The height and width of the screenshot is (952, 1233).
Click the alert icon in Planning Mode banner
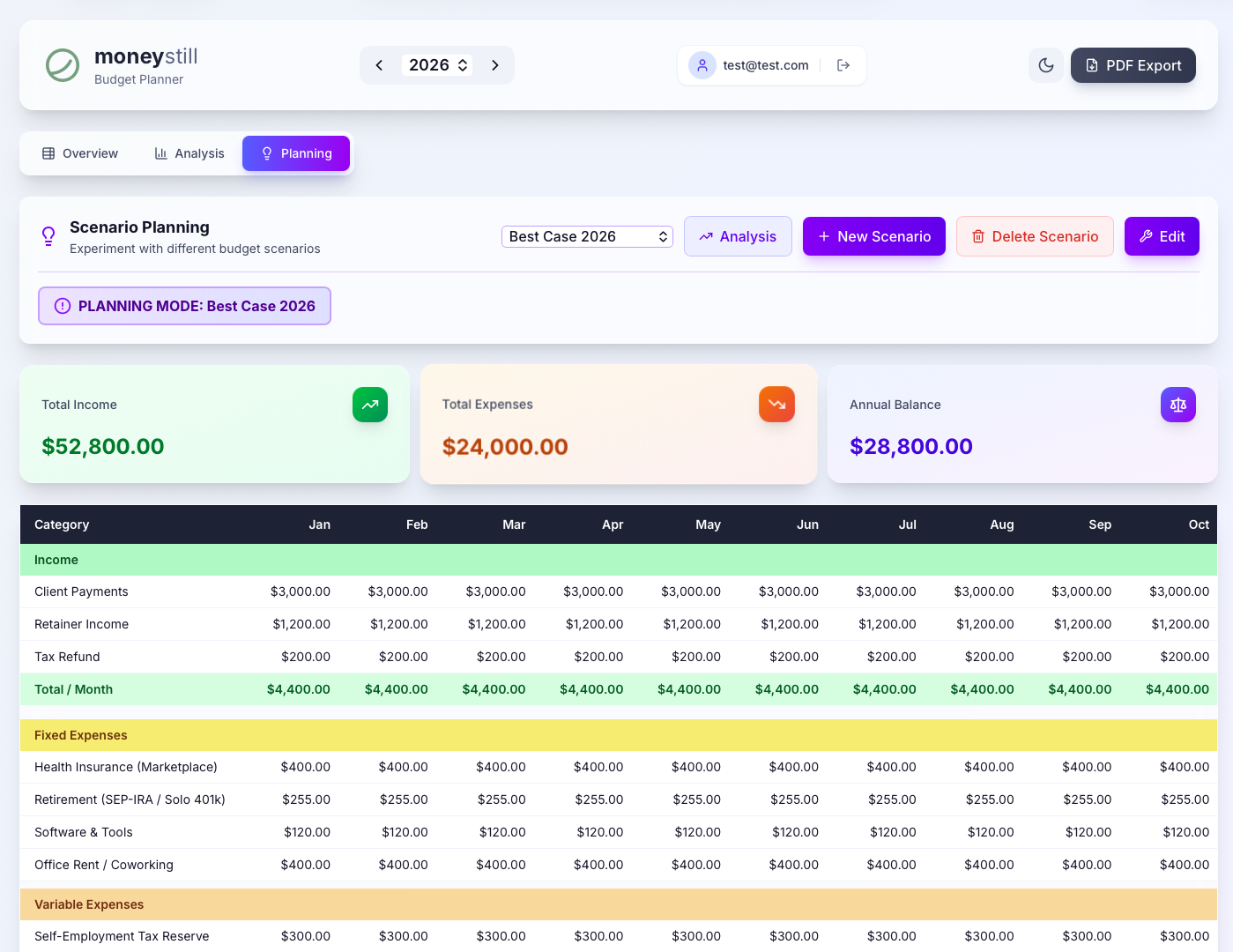pos(62,306)
